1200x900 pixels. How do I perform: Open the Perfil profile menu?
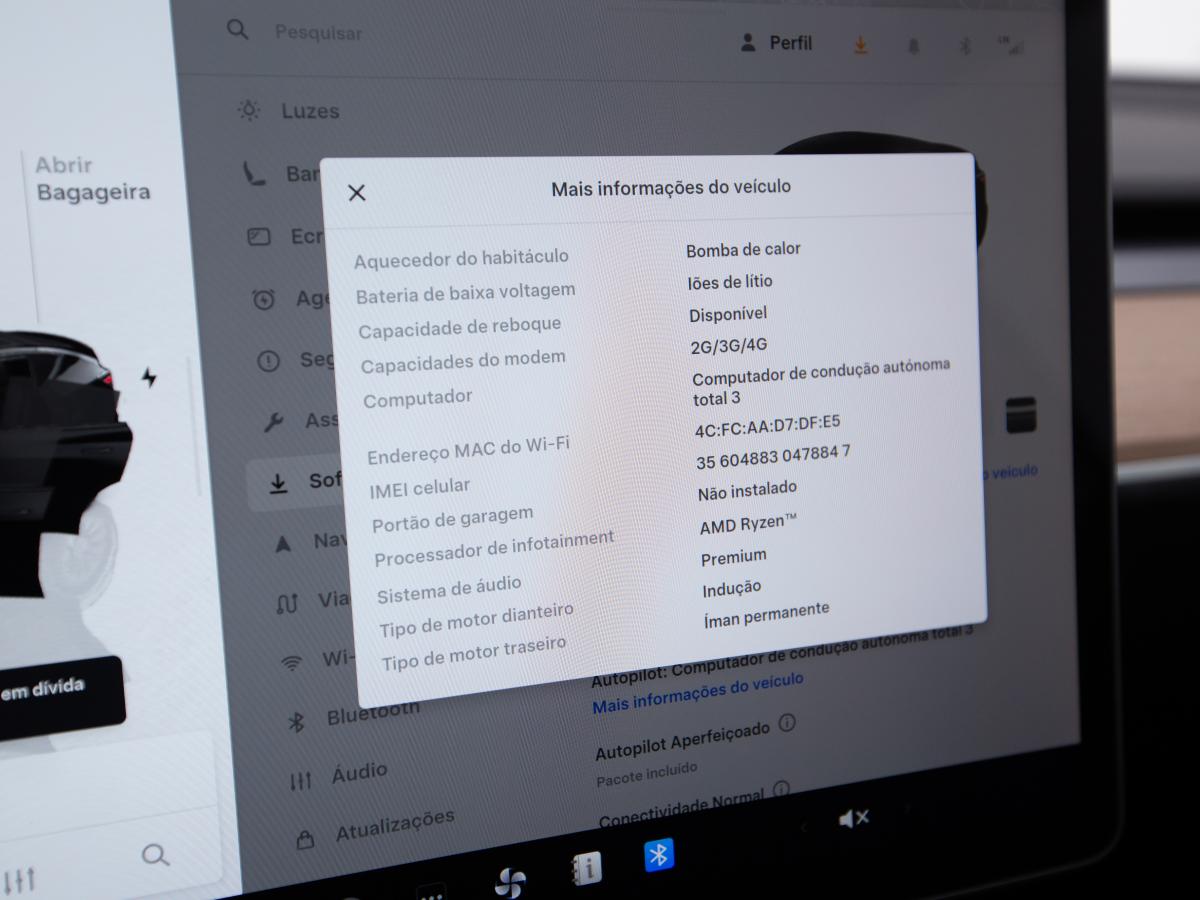point(776,44)
